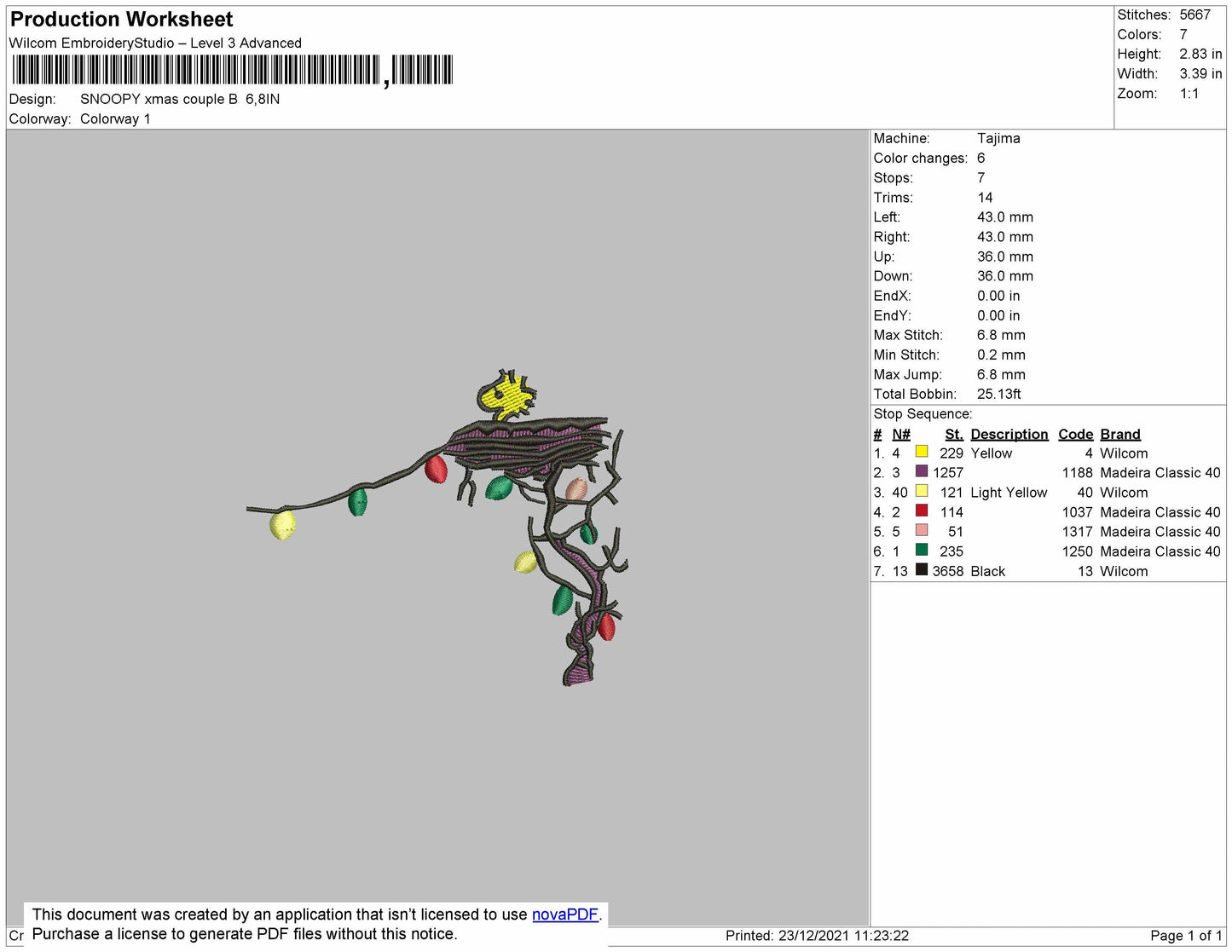This screenshot has width=1232, height=952.
Task: Click the 'Production Worksheet' title
Action: click(x=121, y=19)
